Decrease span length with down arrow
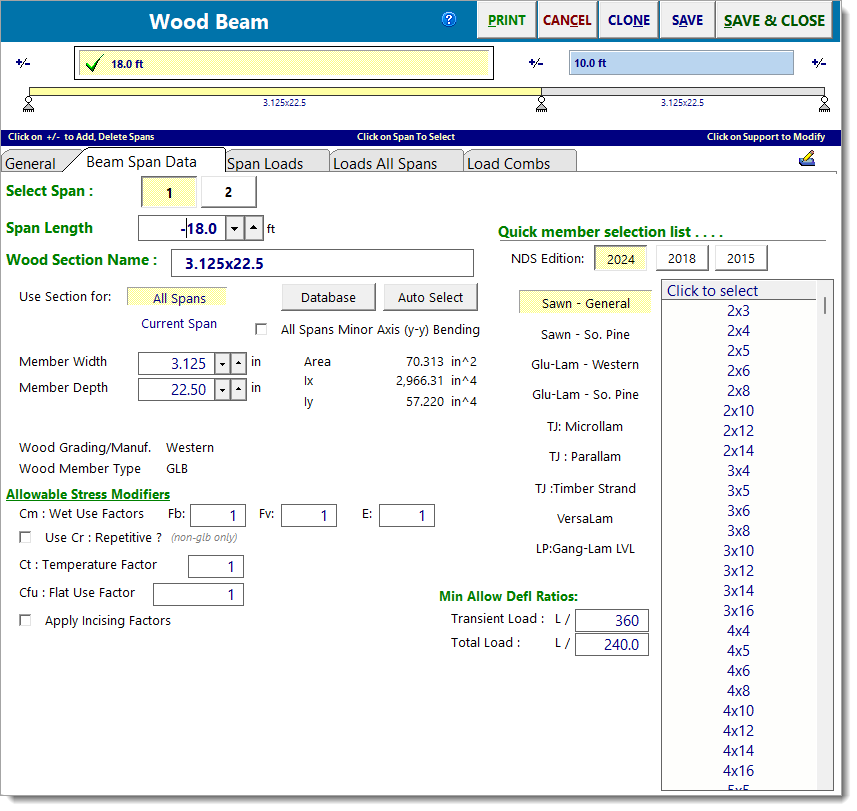The height and width of the screenshot is (811, 857). tap(234, 228)
